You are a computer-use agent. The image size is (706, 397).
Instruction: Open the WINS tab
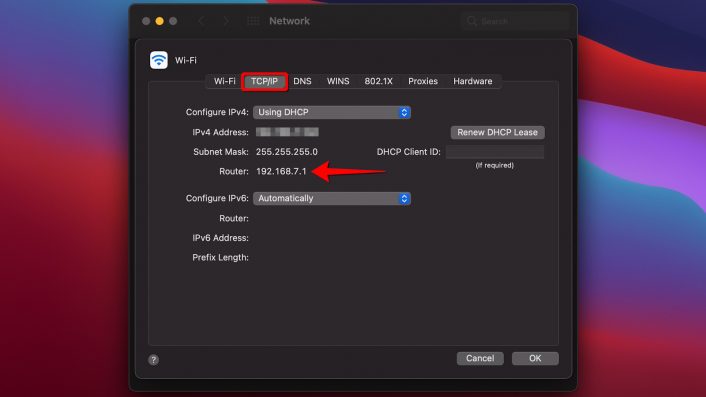tap(338, 81)
